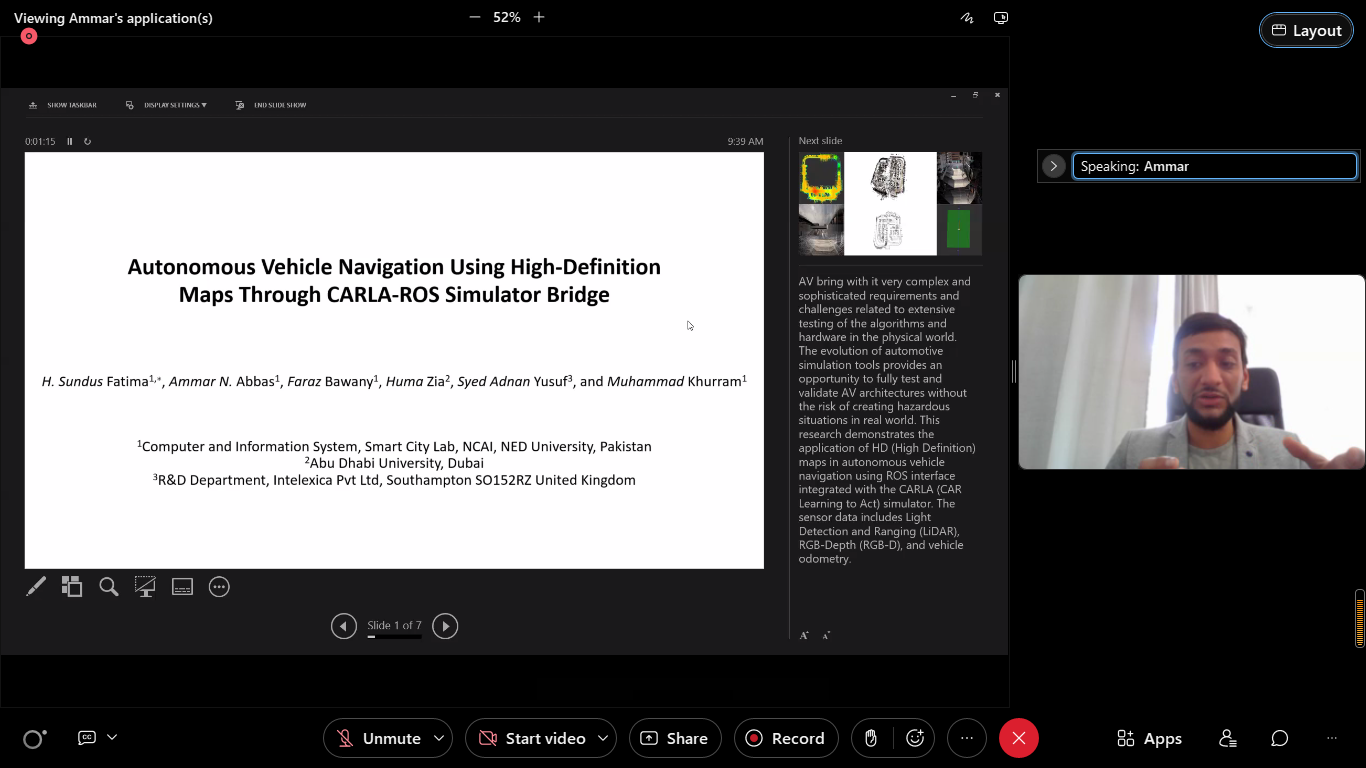1366x768 pixels.
Task: Toggle black or unblack slide show
Action: [145, 587]
